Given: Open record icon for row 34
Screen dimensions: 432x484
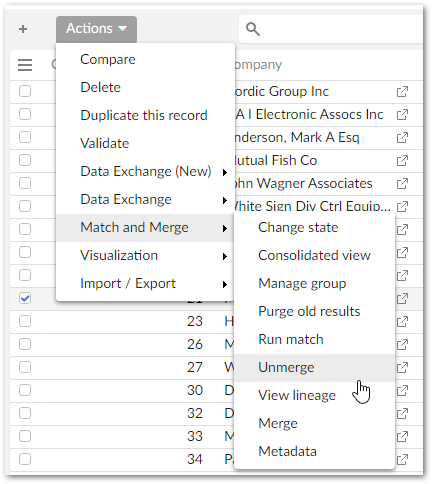Looking at the screenshot, I should [x=402, y=459].
